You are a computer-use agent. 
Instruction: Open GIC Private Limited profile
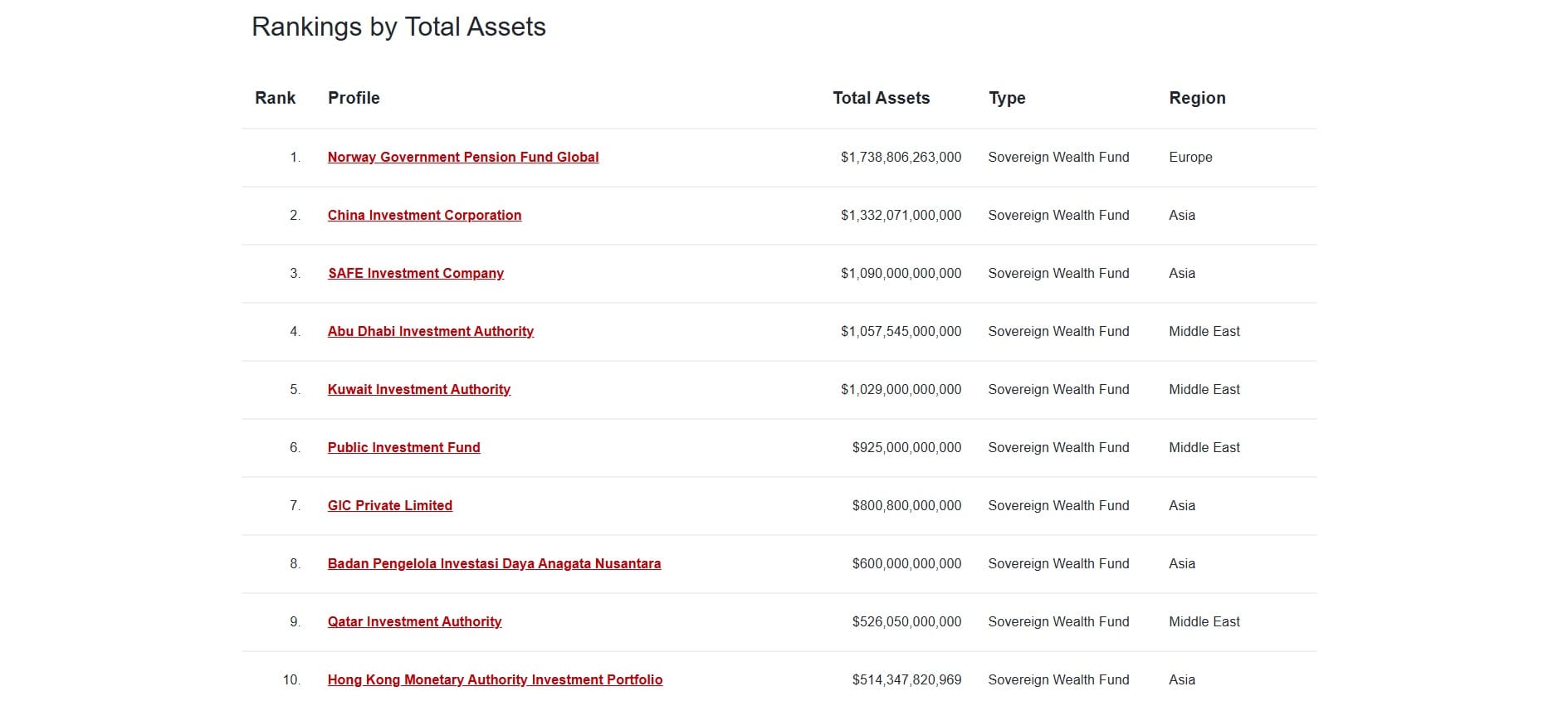(x=390, y=505)
